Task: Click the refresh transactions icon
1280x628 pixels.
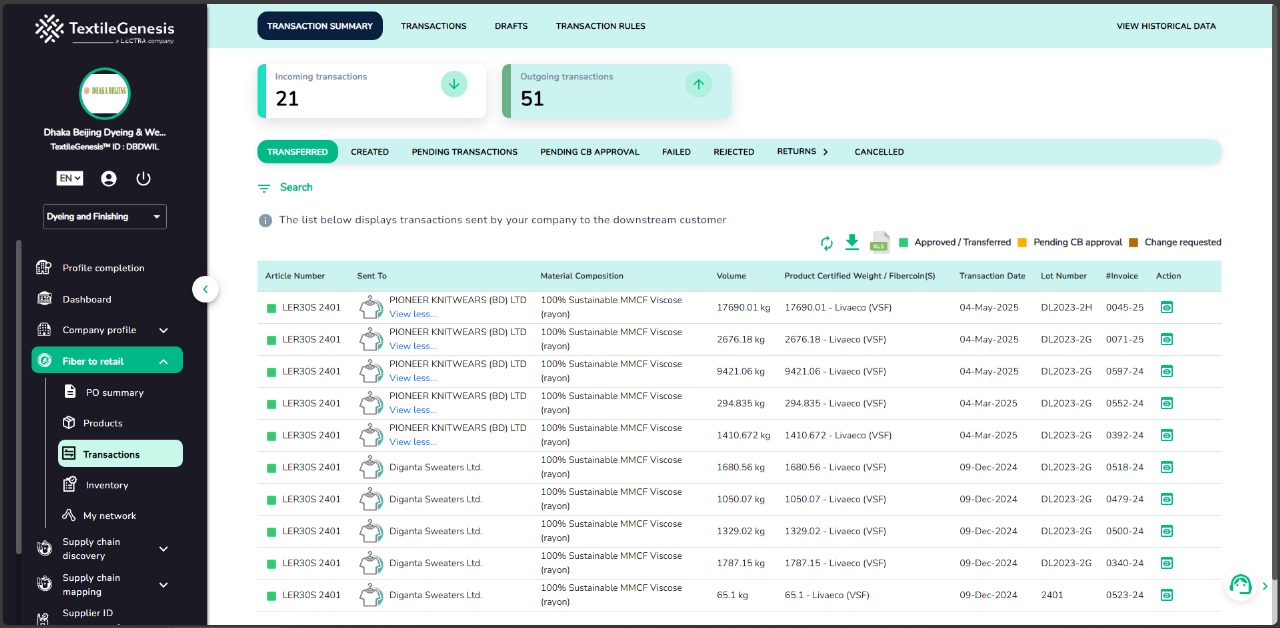Action: pos(827,243)
